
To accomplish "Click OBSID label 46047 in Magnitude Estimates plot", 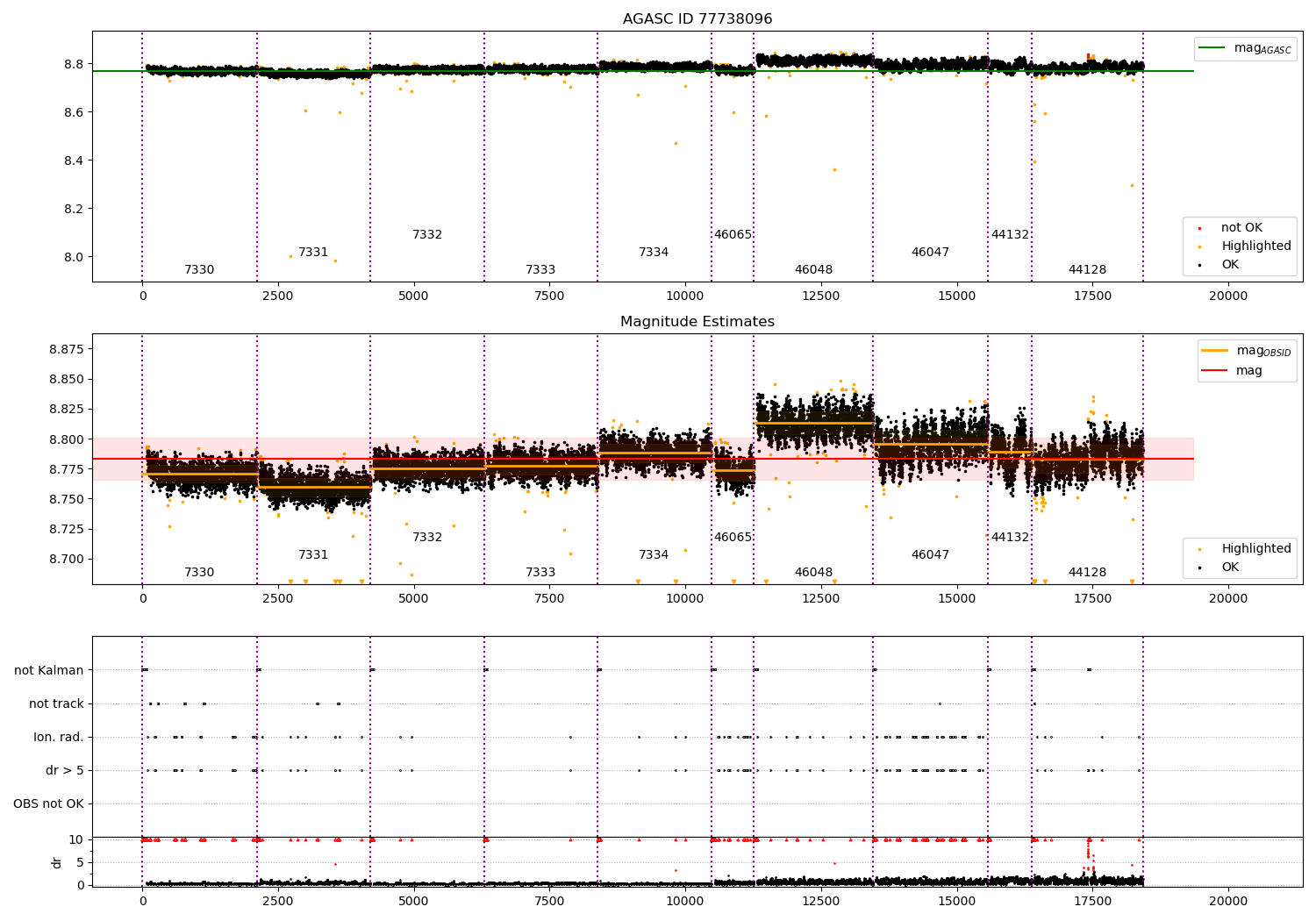I will (x=930, y=555).
